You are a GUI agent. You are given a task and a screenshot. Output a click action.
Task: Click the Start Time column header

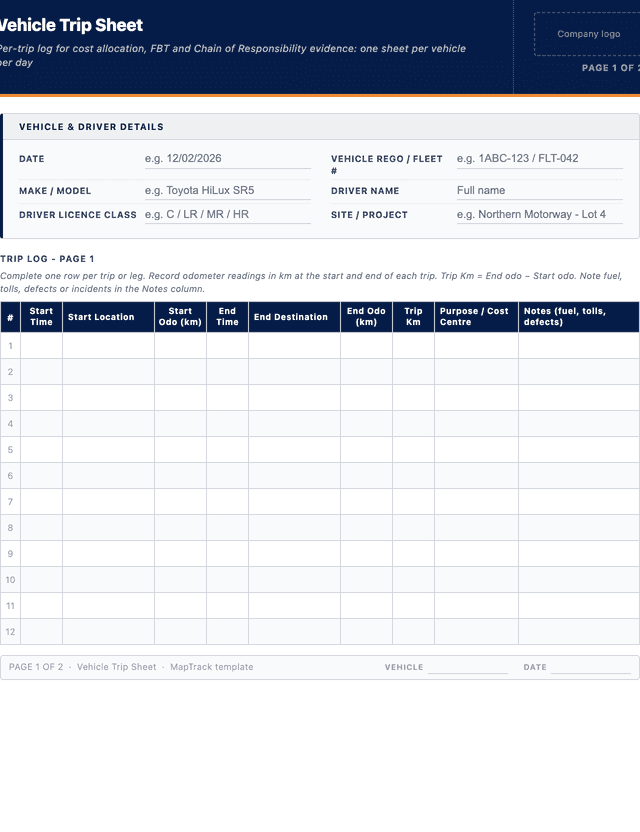[x=41, y=317]
